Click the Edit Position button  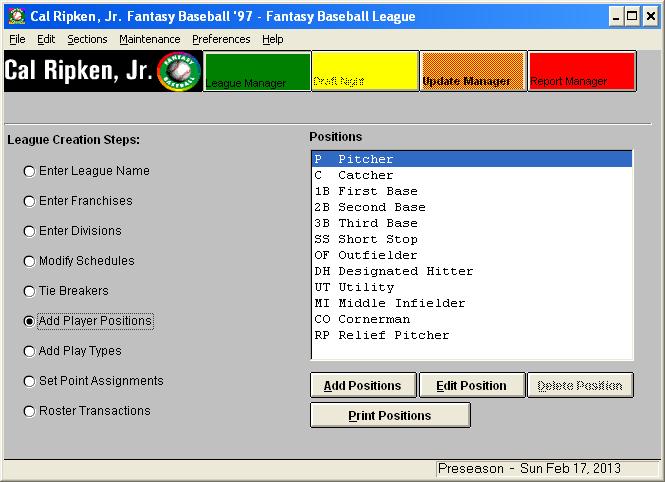tap(472, 385)
